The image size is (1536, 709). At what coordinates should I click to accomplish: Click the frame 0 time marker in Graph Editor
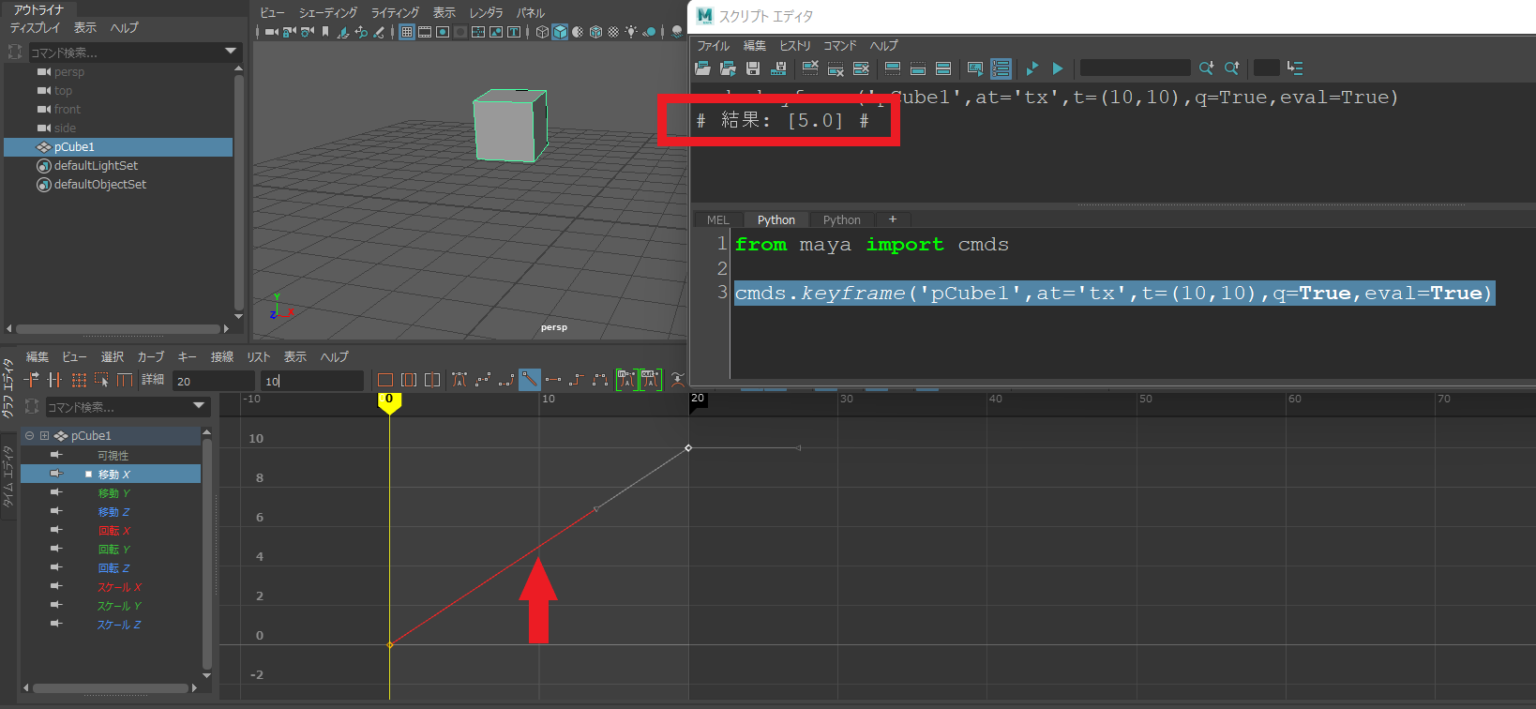[389, 398]
